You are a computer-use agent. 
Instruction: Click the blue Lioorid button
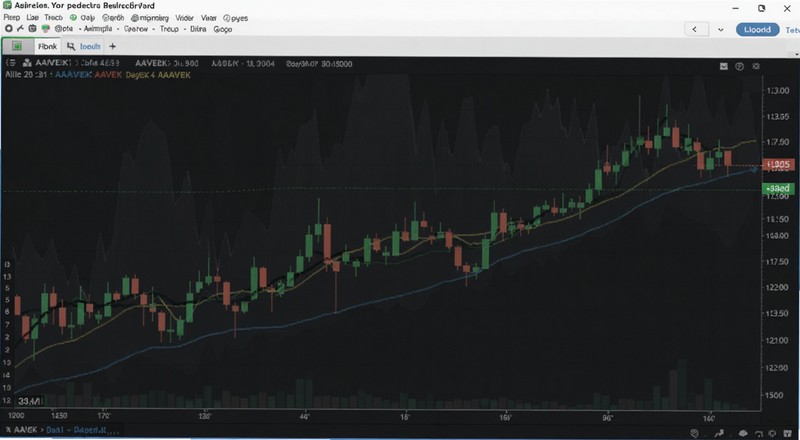757,30
